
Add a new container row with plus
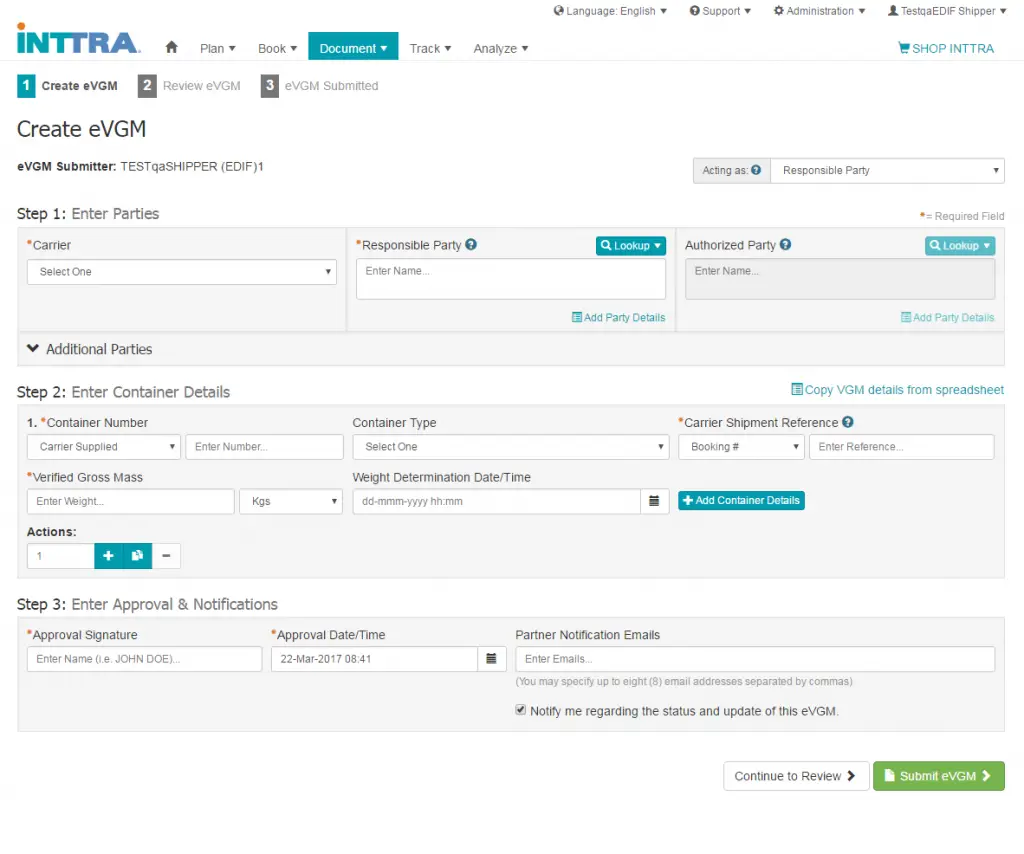click(x=108, y=556)
